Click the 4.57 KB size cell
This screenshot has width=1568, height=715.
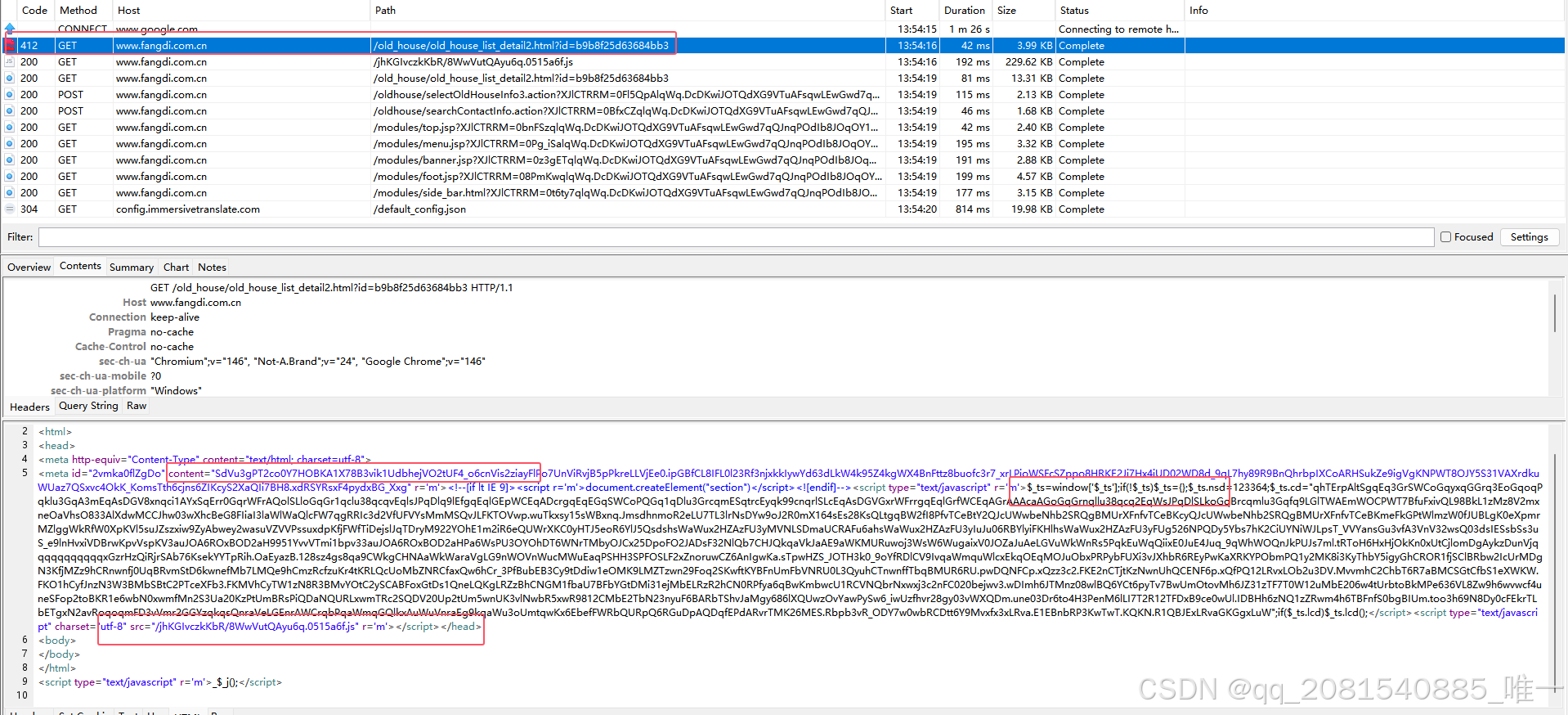(1034, 177)
